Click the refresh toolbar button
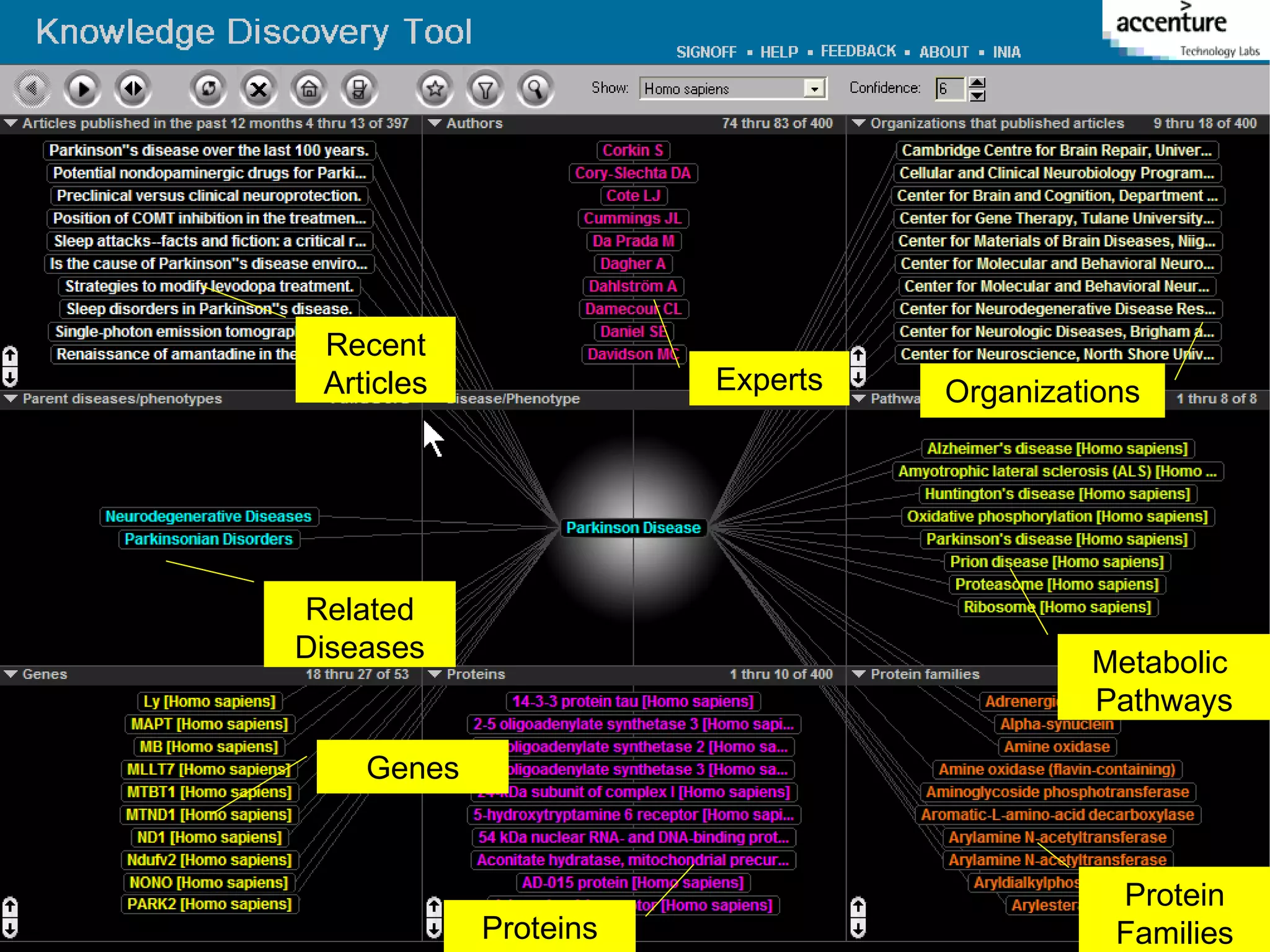Image resolution: width=1270 pixels, height=952 pixels. pyautogui.click(x=208, y=89)
